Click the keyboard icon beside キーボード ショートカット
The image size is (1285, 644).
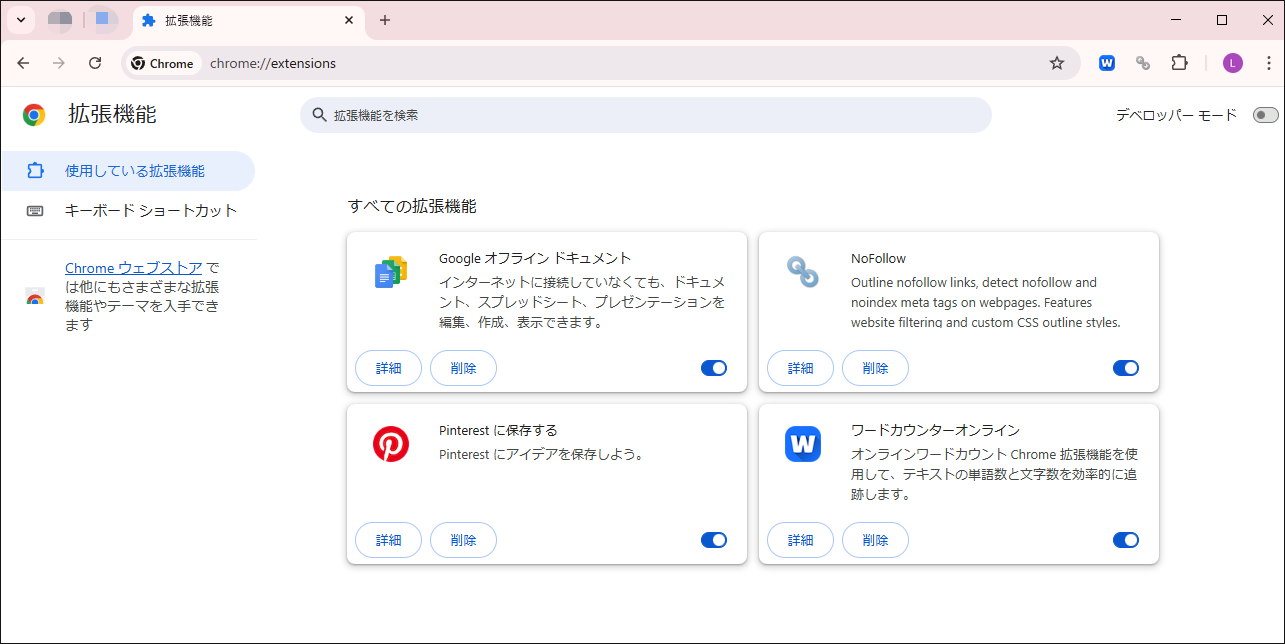[x=37, y=210]
